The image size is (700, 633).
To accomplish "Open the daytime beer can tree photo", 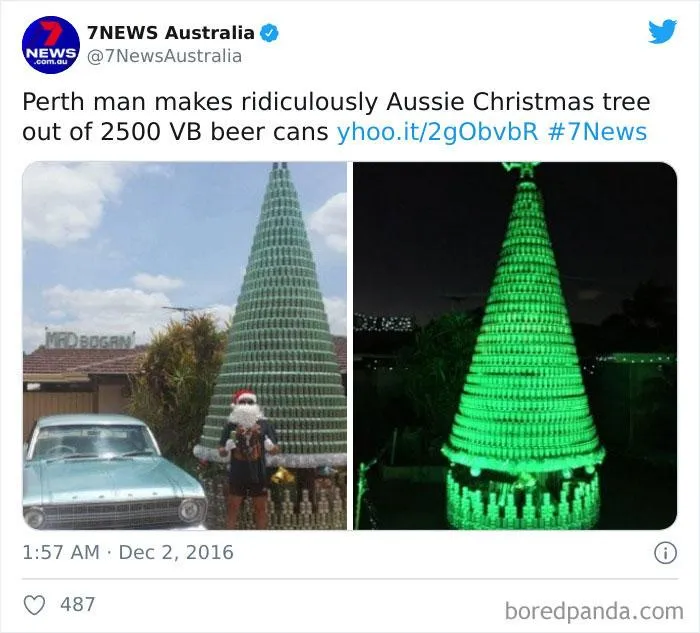I will [185, 346].
